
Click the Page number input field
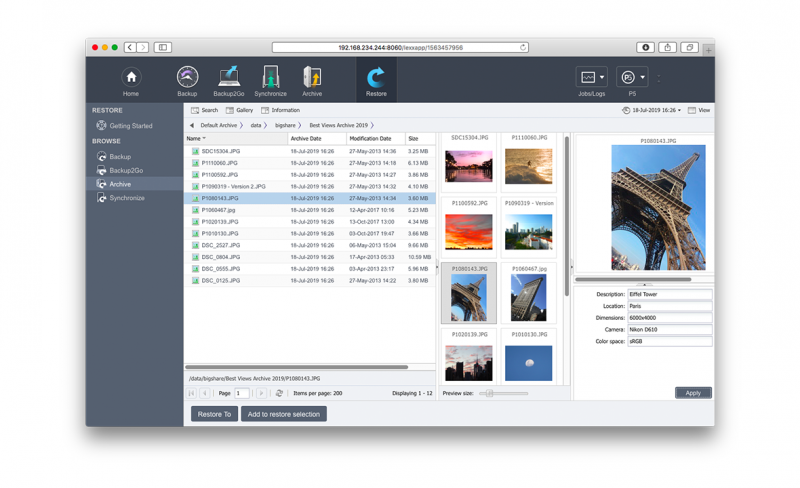(242, 393)
